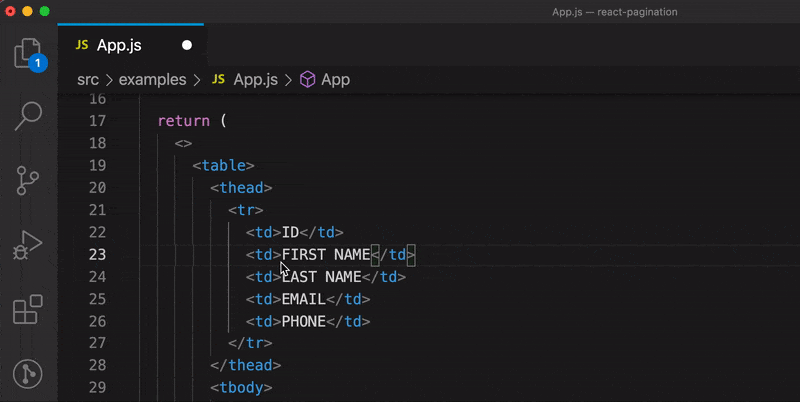The image size is (800, 402).
Task: Select the App.js editor tab
Action: coord(133,45)
